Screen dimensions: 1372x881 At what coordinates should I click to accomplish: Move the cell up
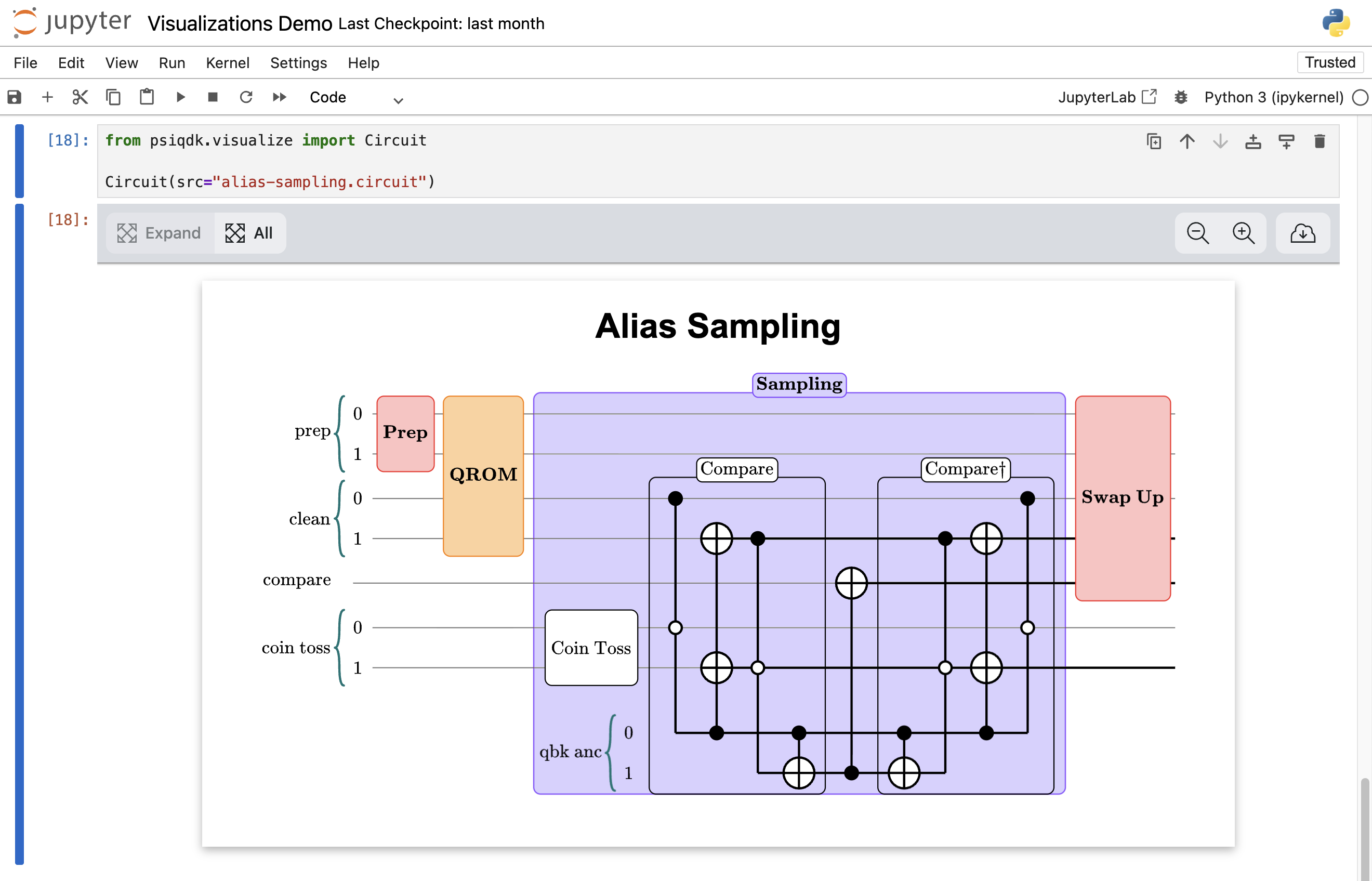click(x=1188, y=141)
